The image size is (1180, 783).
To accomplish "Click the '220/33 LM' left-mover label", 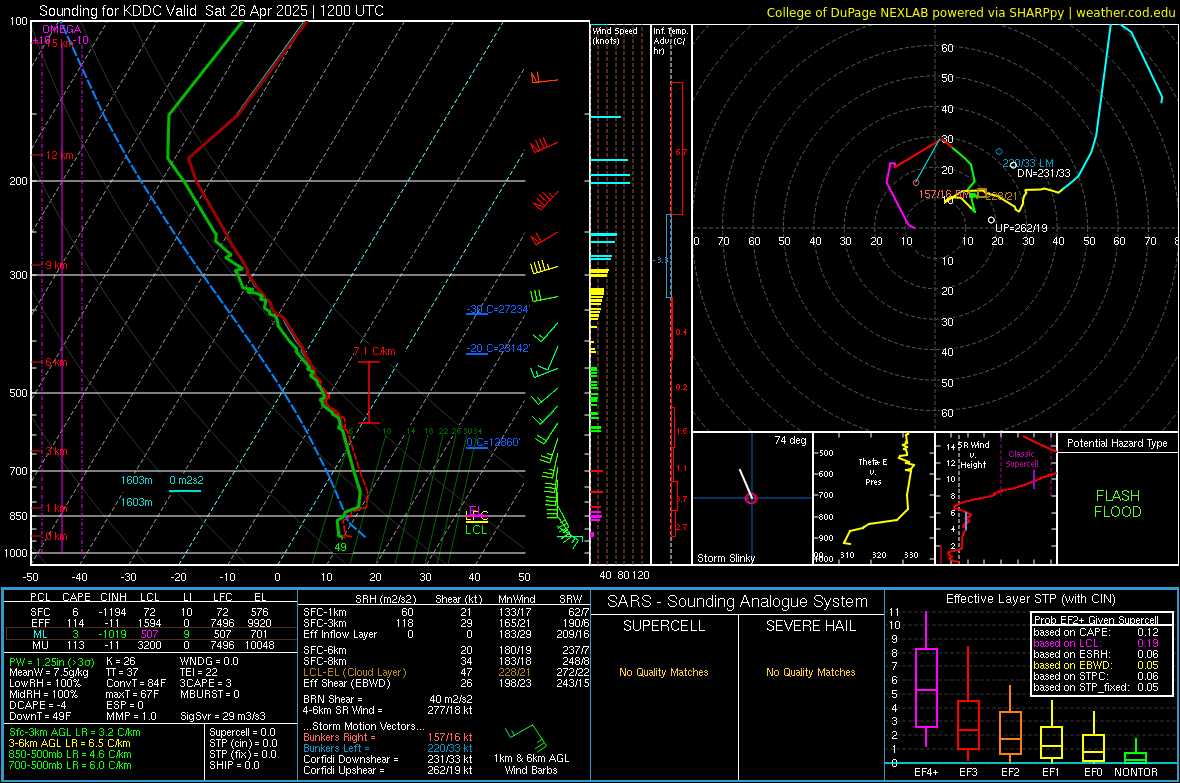I will (x=1028, y=163).
